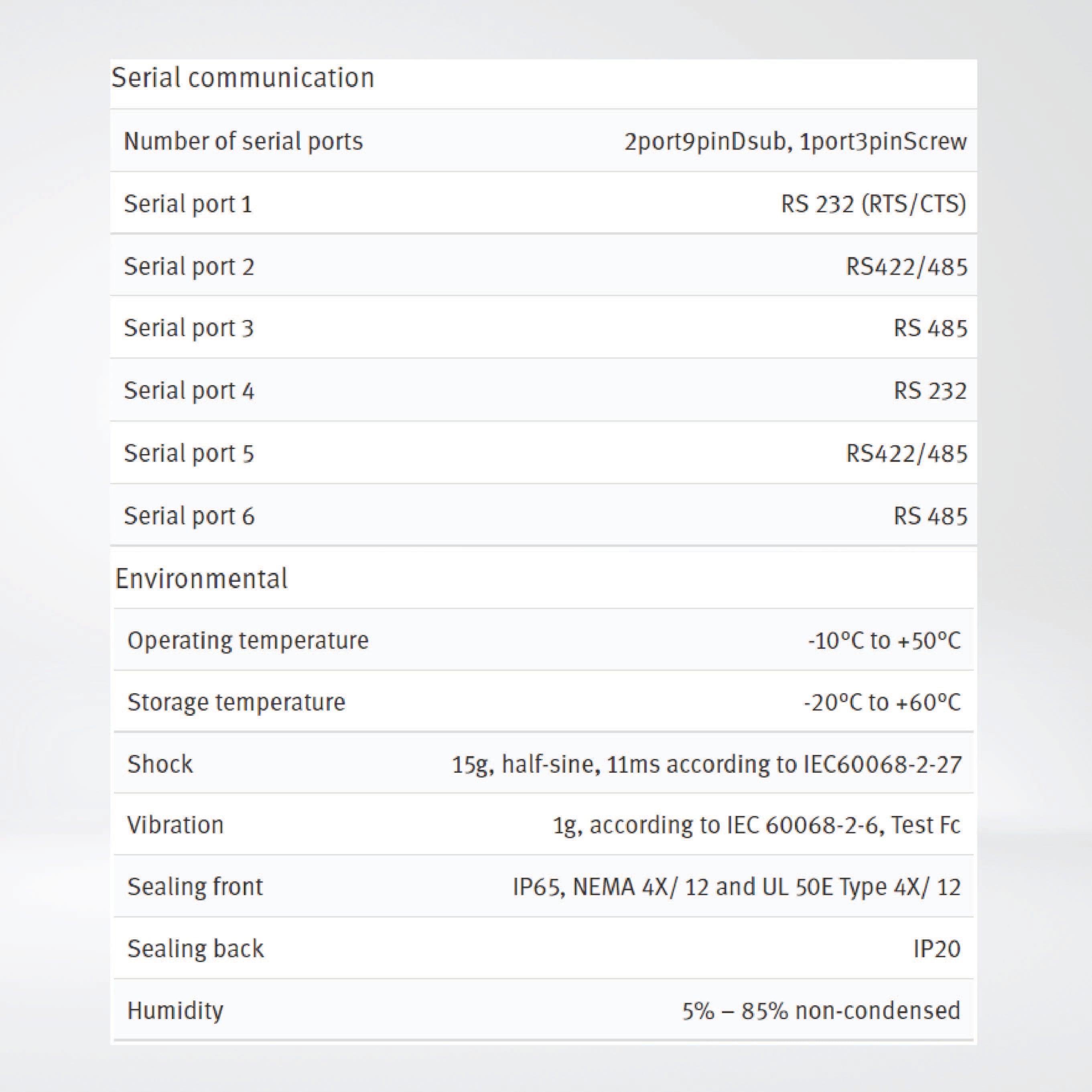This screenshot has width=1092, height=1092.
Task: Select the Operating temperature label
Action: point(248,640)
